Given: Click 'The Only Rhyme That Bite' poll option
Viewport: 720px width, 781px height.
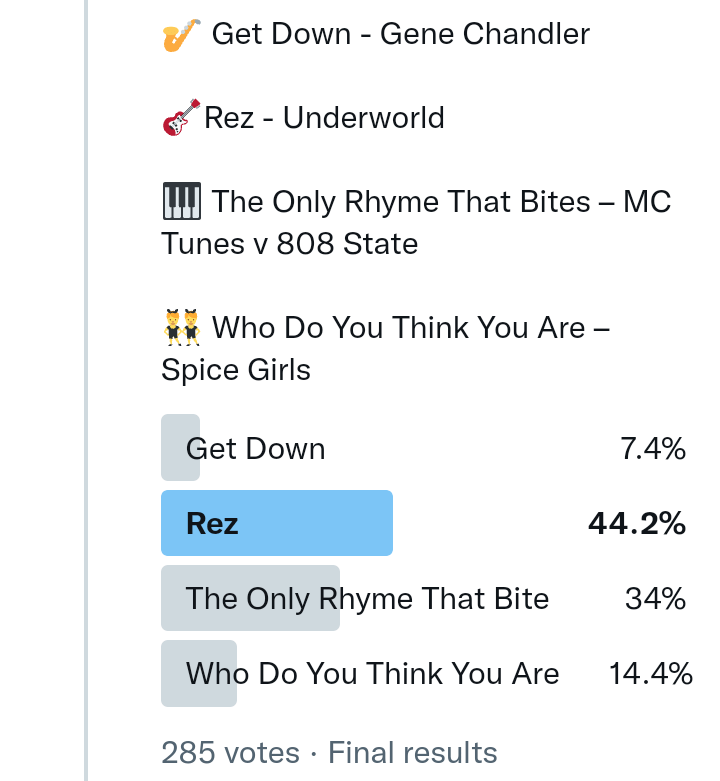Looking at the screenshot, I should pyautogui.click(x=367, y=598).
